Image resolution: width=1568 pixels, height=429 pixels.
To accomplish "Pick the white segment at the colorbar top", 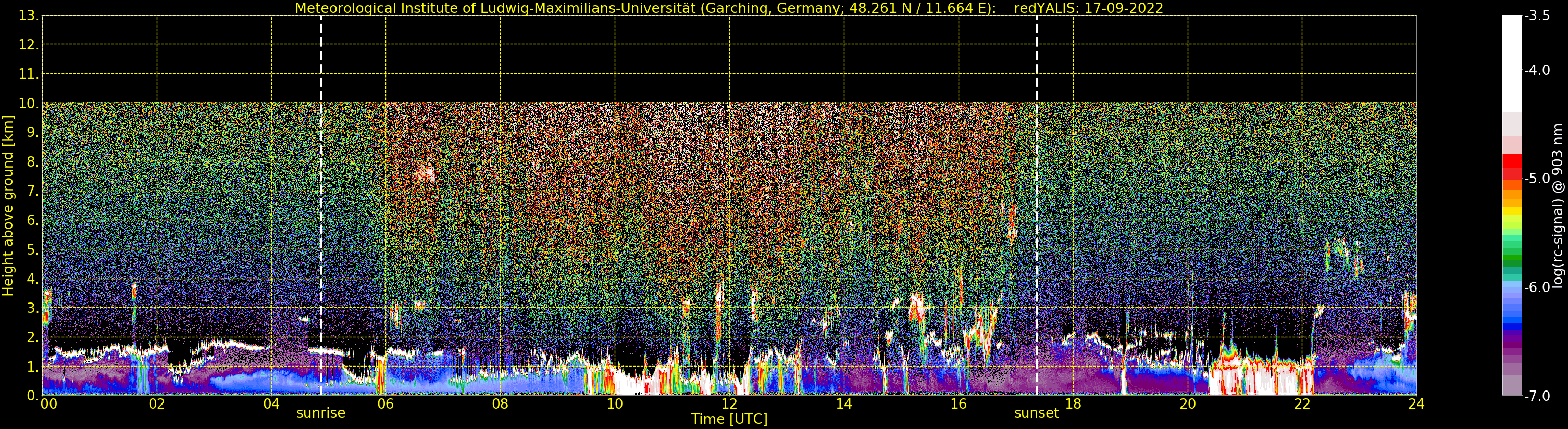I will [1512, 64].
